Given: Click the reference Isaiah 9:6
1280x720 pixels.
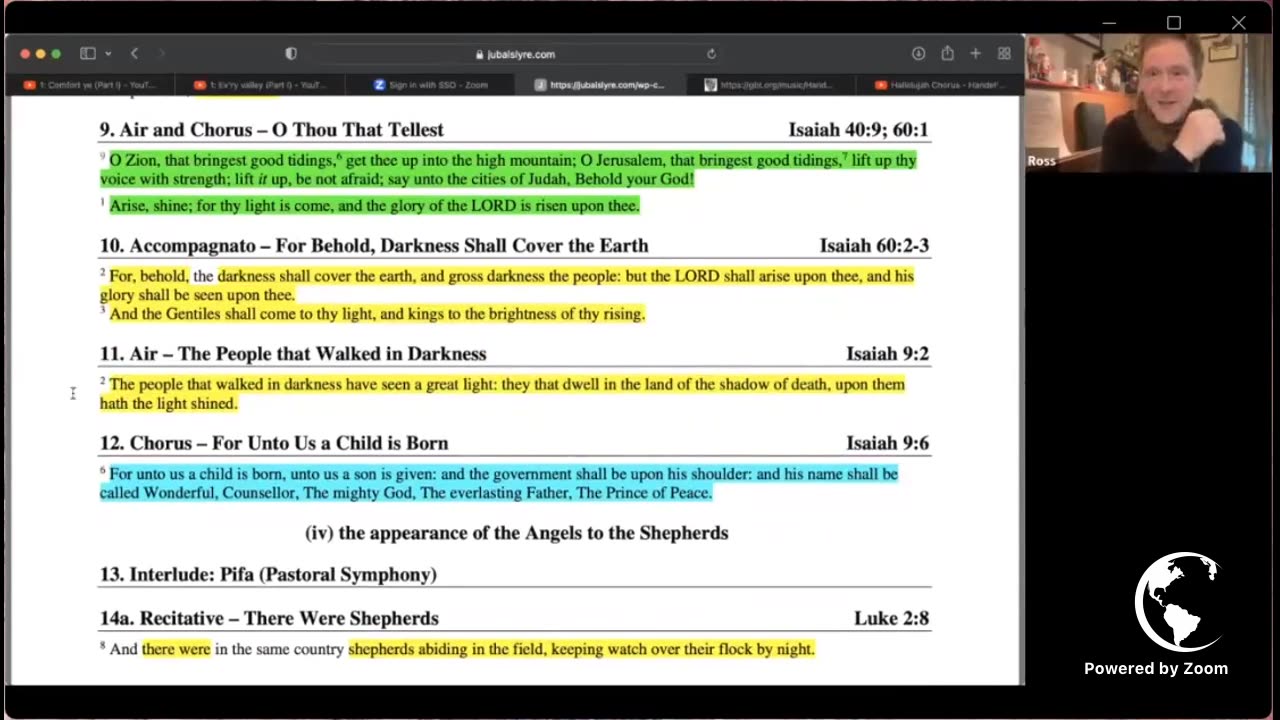Looking at the screenshot, I should point(888,443).
